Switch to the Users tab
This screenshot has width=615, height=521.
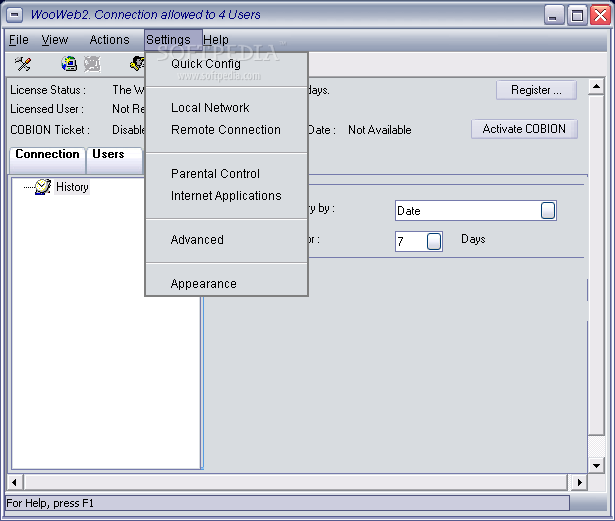coord(115,160)
